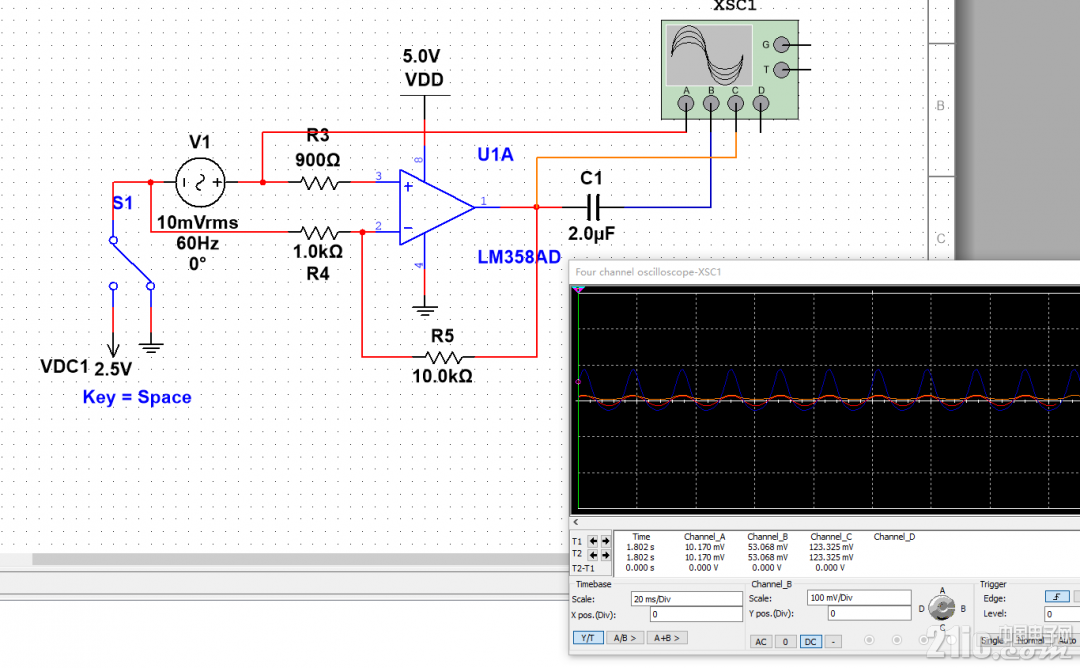Screen dimensions: 1080x668
Task: Select the ground symbol below the op-amp
Action: coord(425,309)
